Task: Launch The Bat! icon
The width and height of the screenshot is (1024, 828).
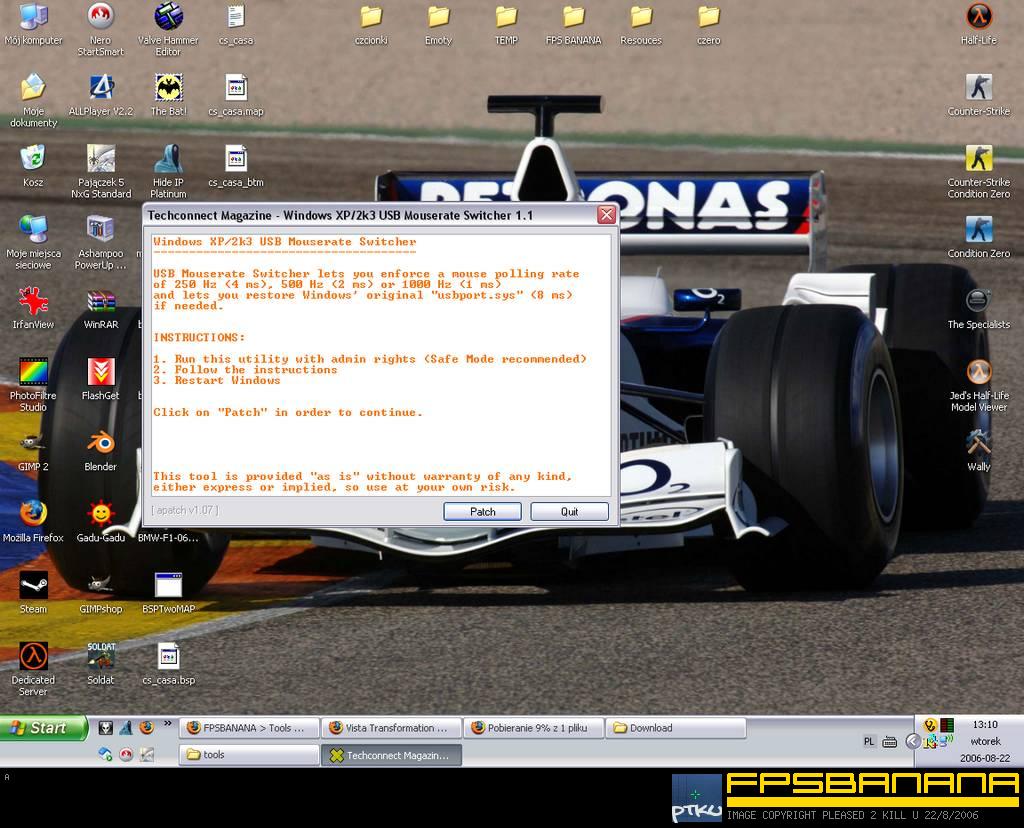Action: coord(168,95)
